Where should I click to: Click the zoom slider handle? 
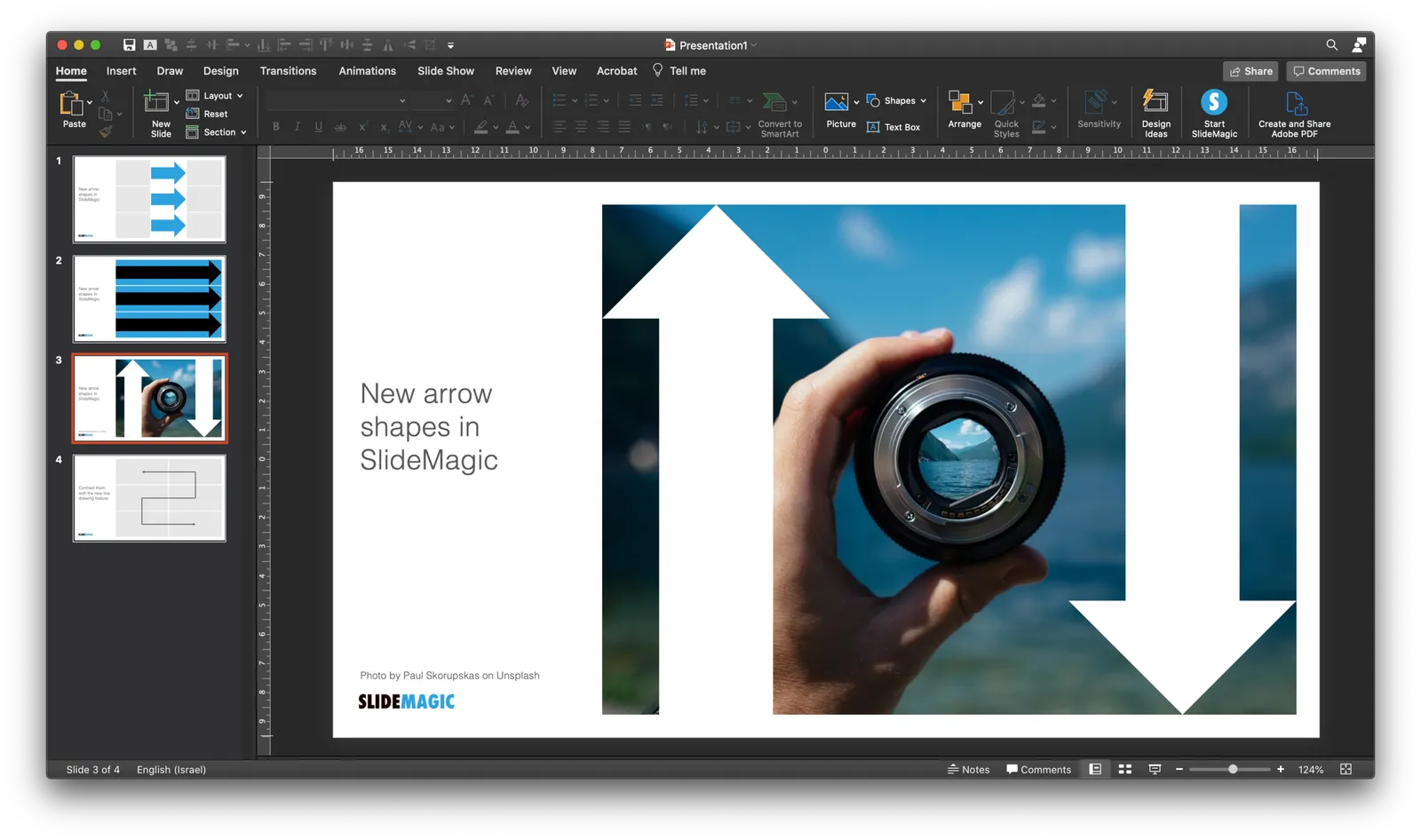1233,769
